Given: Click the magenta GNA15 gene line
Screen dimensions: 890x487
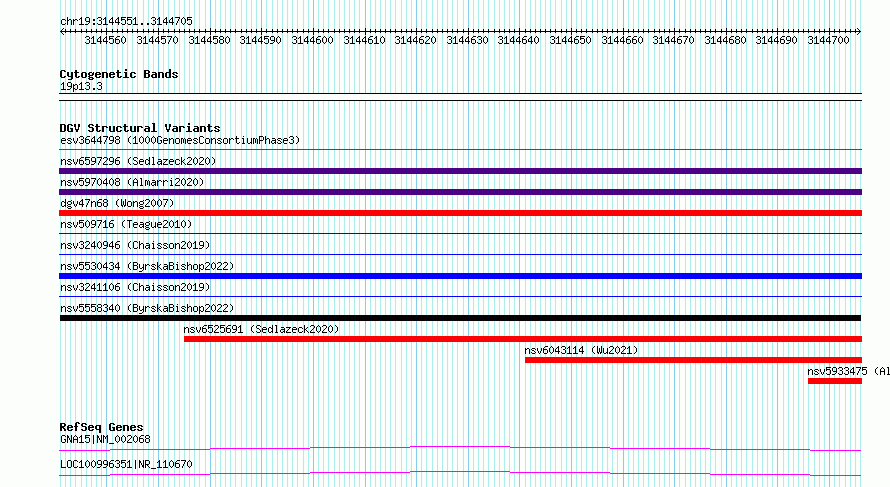Looking at the screenshot, I should coord(460,448).
